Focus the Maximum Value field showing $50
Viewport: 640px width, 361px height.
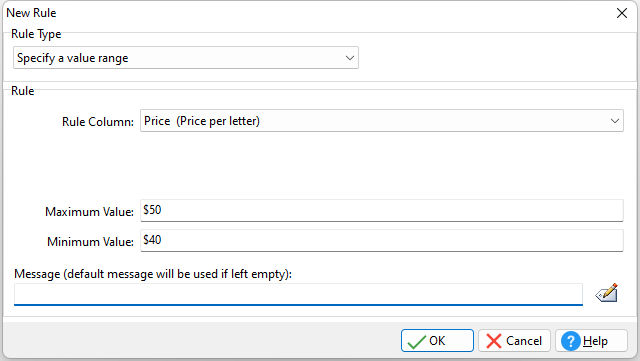pos(382,211)
